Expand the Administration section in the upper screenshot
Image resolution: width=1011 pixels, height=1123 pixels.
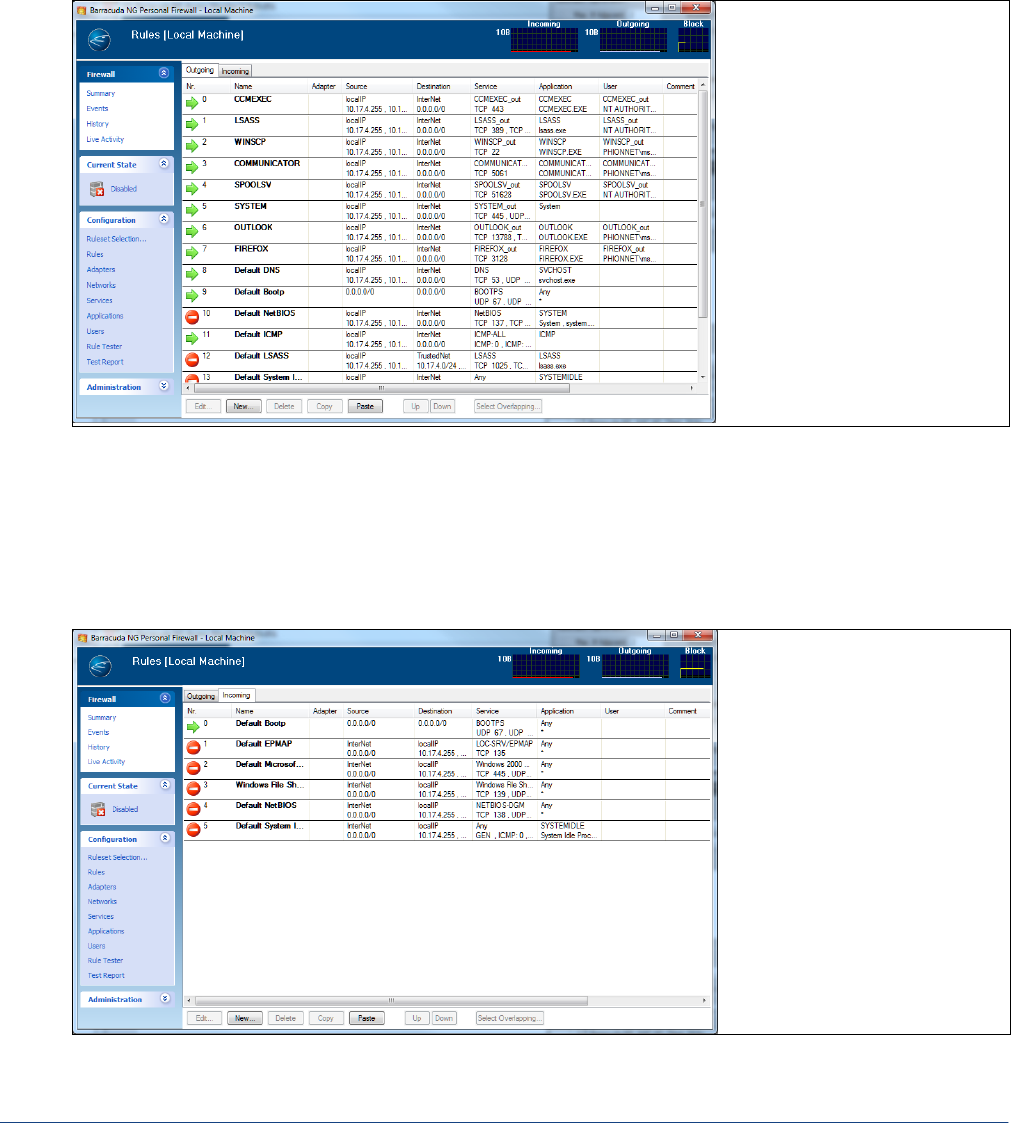click(x=164, y=386)
